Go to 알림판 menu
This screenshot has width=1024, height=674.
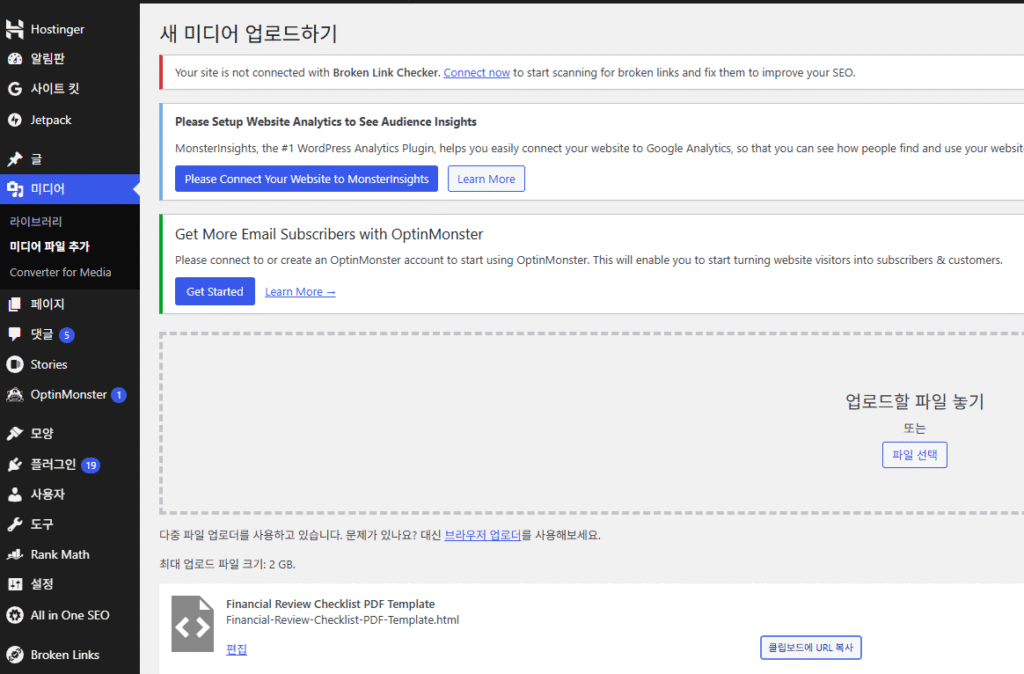(x=48, y=59)
